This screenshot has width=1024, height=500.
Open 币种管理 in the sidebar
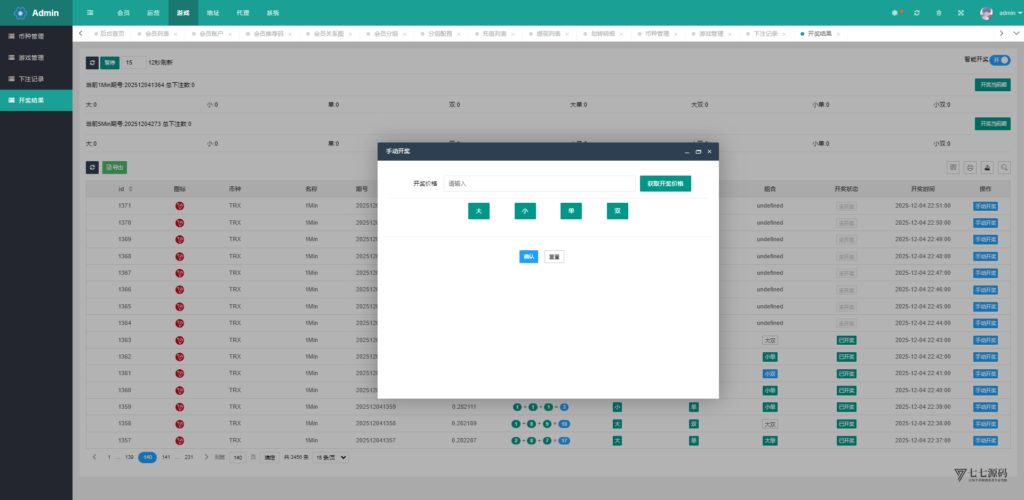(x=36, y=36)
